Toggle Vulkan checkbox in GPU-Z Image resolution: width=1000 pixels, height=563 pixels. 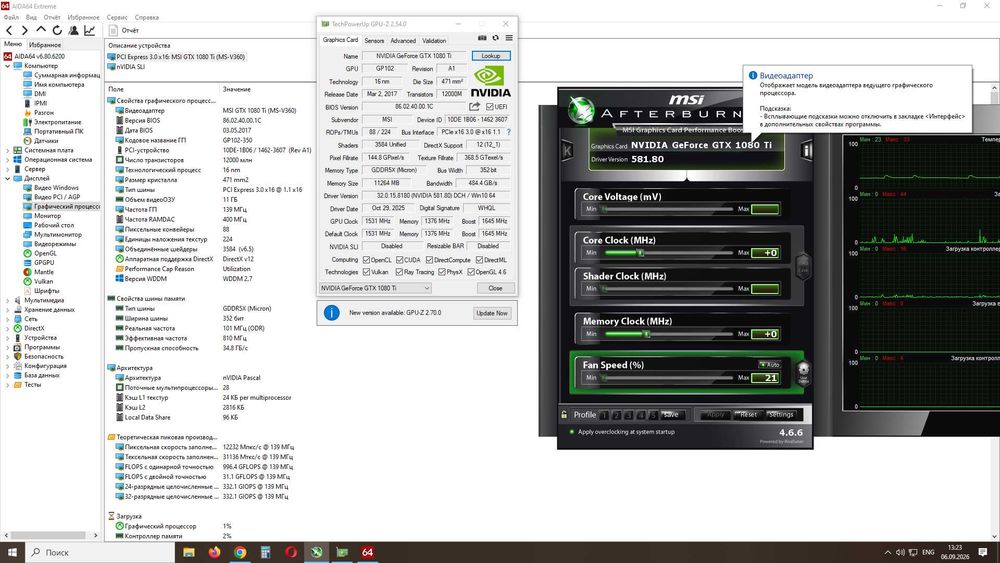pos(366,272)
